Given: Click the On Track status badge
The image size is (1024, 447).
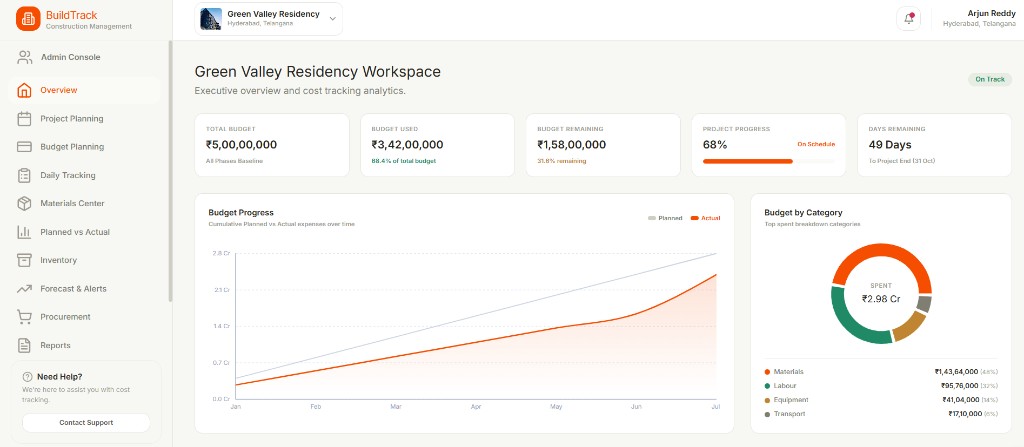Looking at the screenshot, I should tap(990, 79).
